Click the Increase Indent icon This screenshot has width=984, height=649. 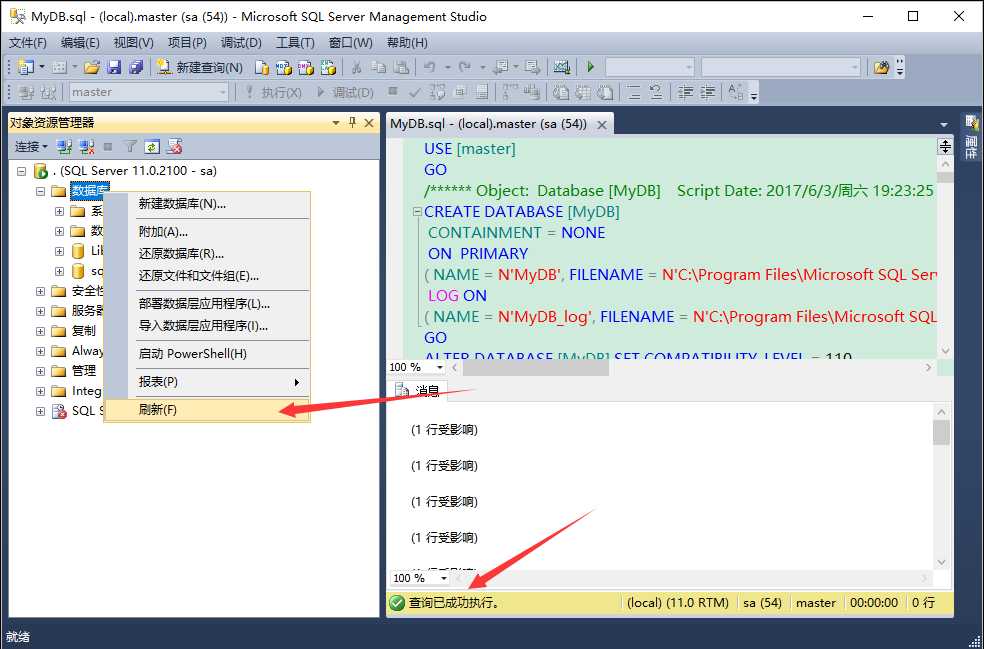[707, 92]
